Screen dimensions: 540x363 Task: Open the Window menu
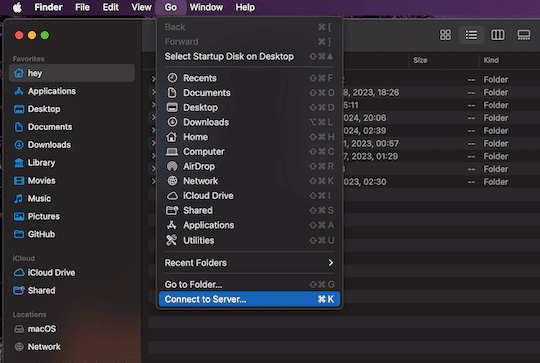[206, 7]
